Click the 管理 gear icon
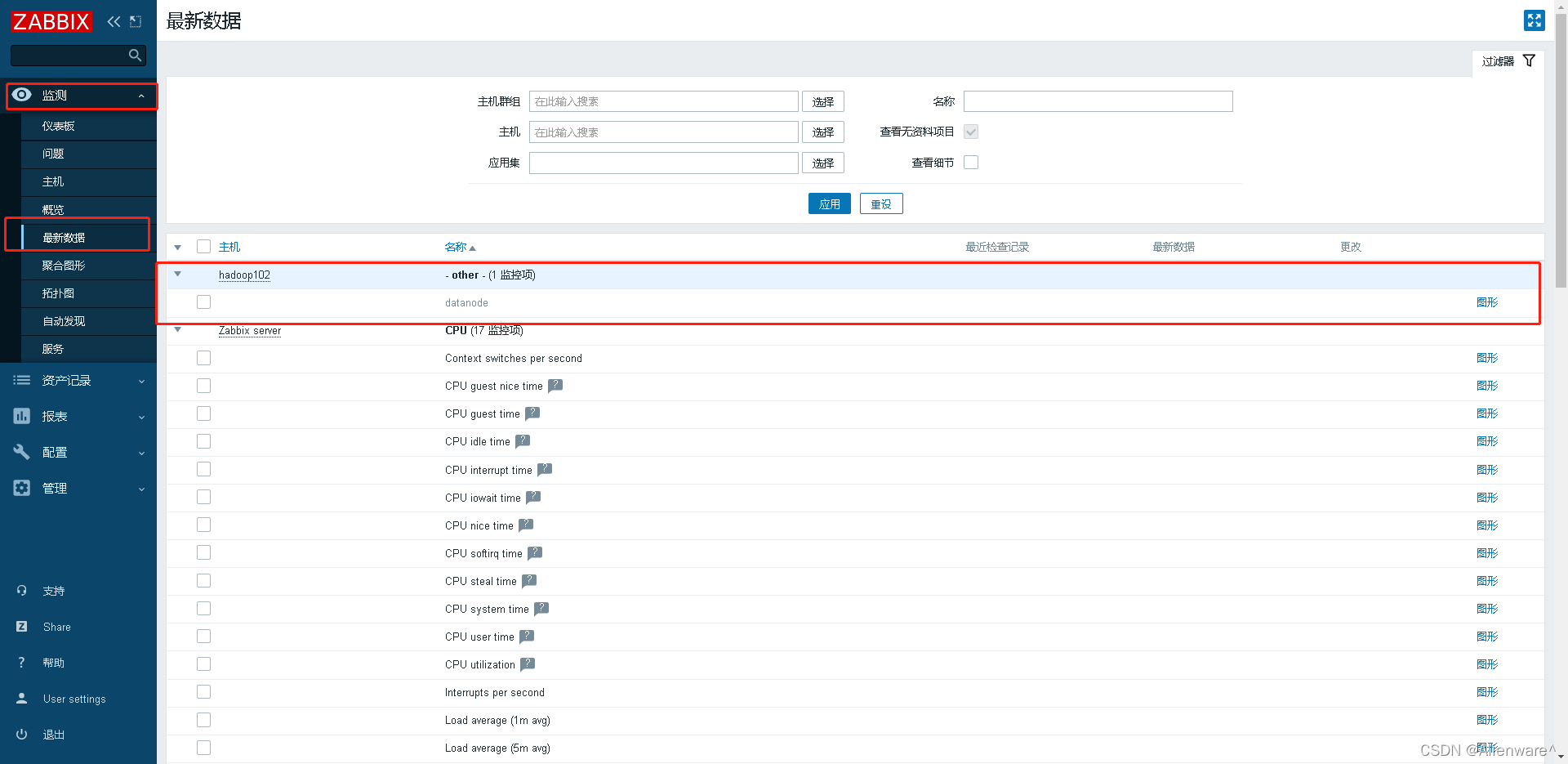The height and width of the screenshot is (764, 1568). click(22, 488)
